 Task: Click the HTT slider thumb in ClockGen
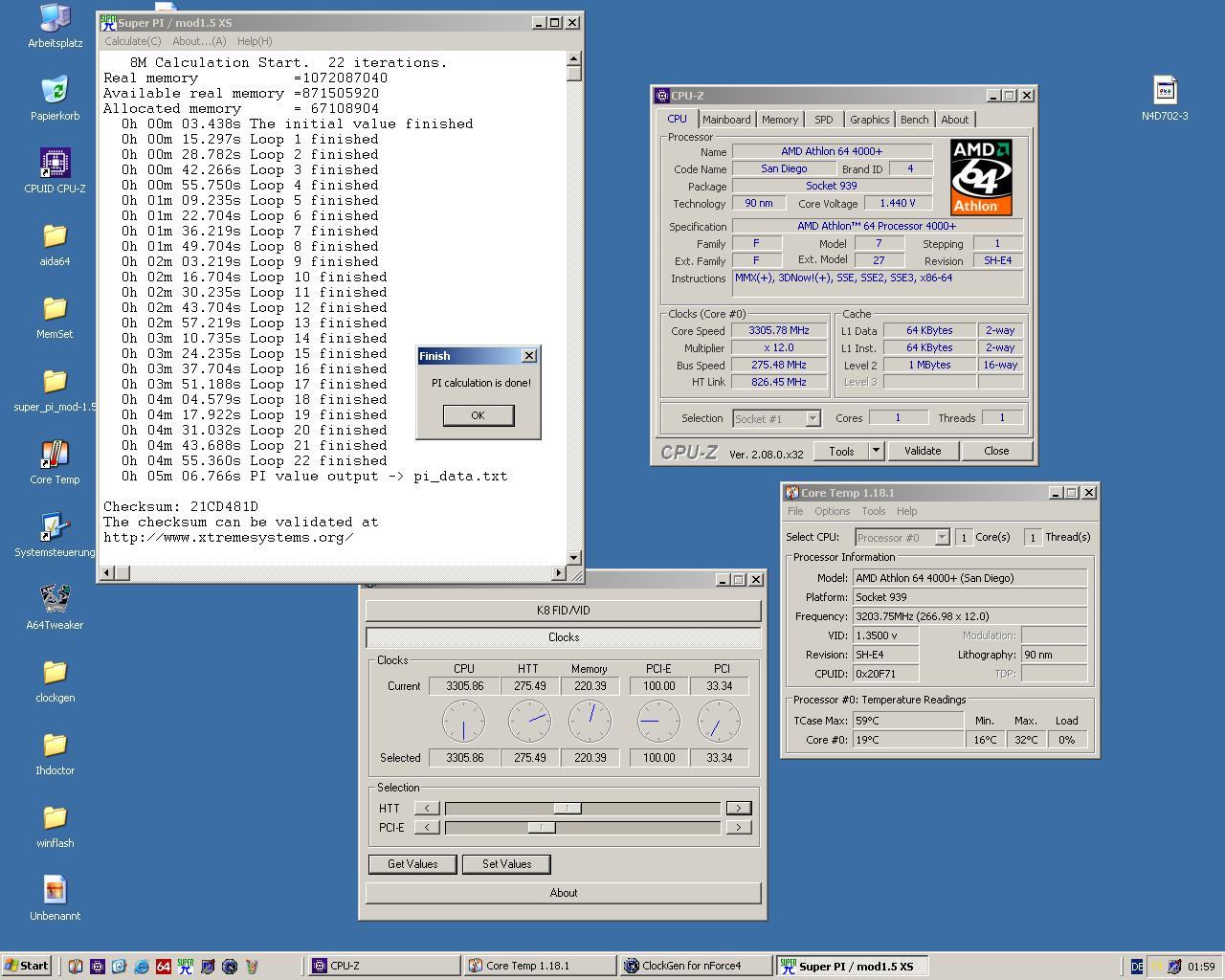coord(568,809)
